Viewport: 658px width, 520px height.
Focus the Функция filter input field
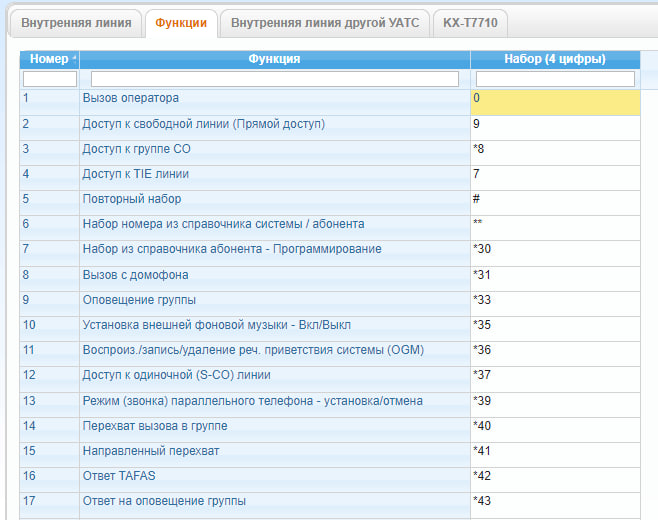tap(274, 79)
